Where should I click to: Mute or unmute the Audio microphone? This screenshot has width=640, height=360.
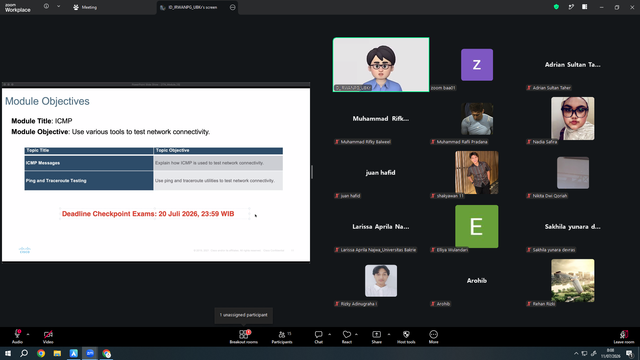point(17,336)
